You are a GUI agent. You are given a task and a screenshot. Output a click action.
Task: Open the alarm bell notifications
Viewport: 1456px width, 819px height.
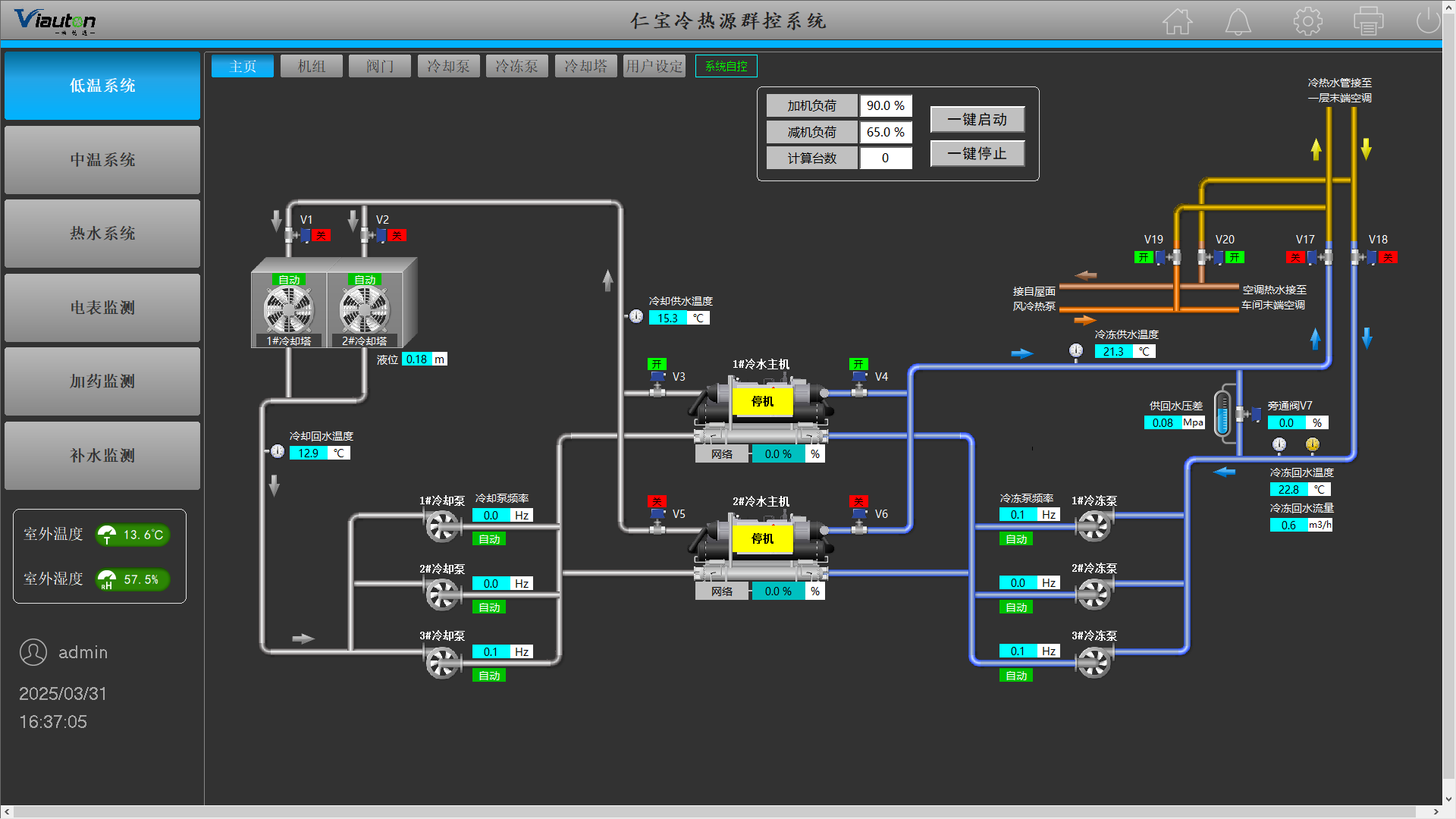tap(1238, 21)
